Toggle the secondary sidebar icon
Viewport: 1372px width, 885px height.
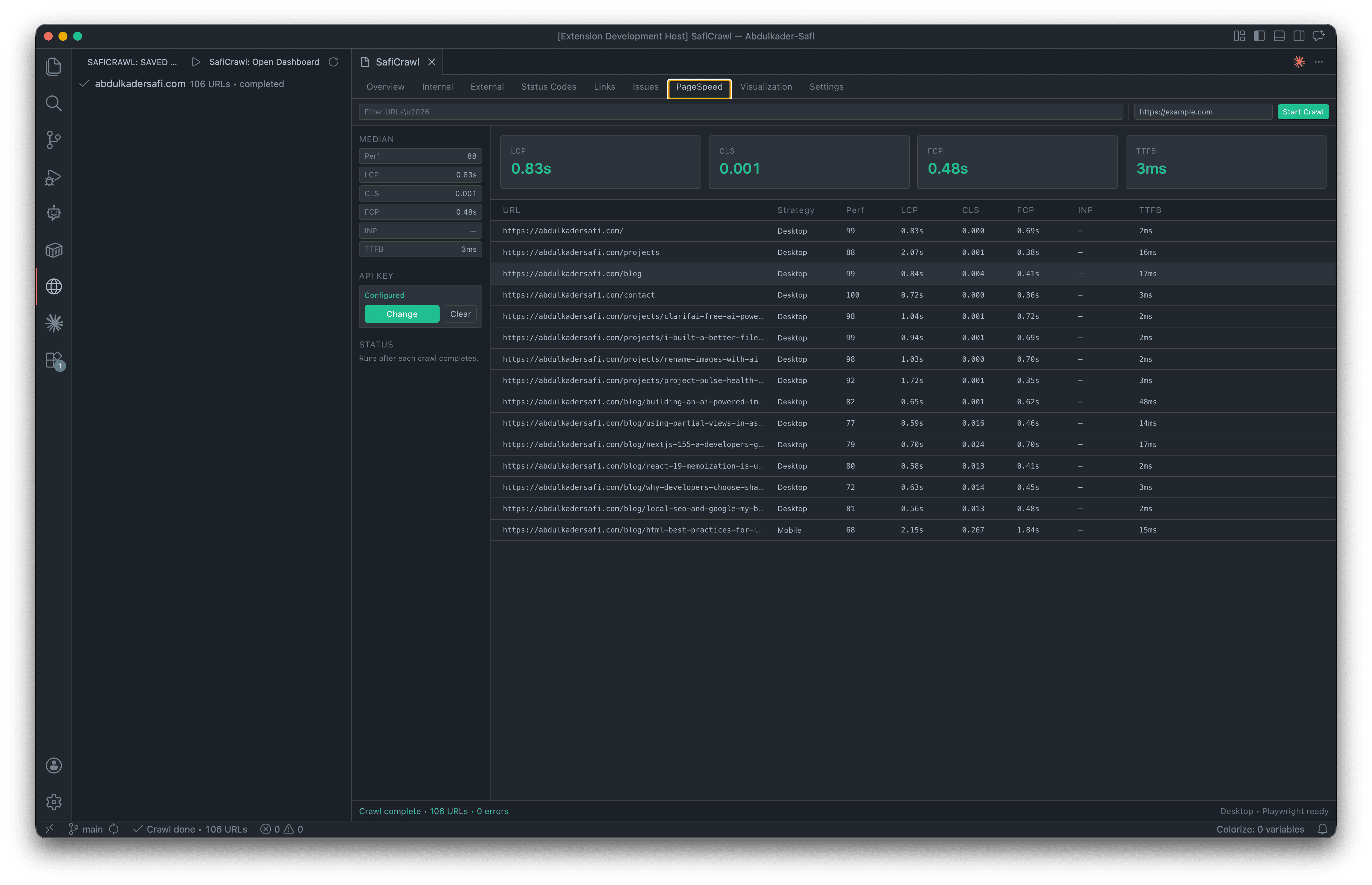tap(1299, 36)
